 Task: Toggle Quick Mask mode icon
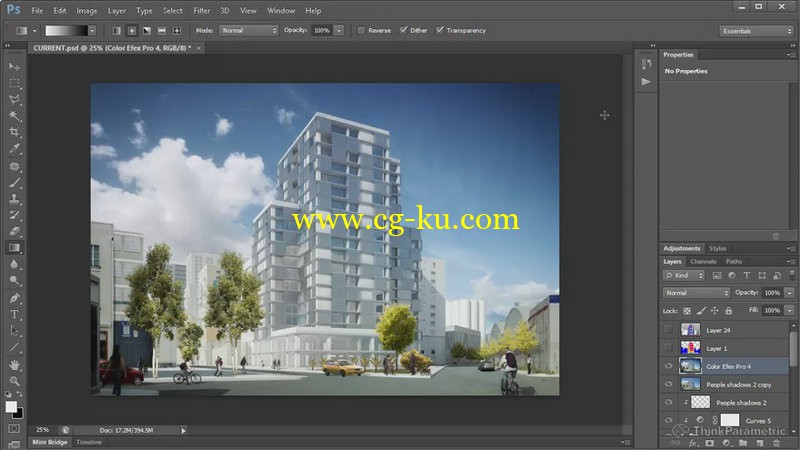[x=14, y=429]
